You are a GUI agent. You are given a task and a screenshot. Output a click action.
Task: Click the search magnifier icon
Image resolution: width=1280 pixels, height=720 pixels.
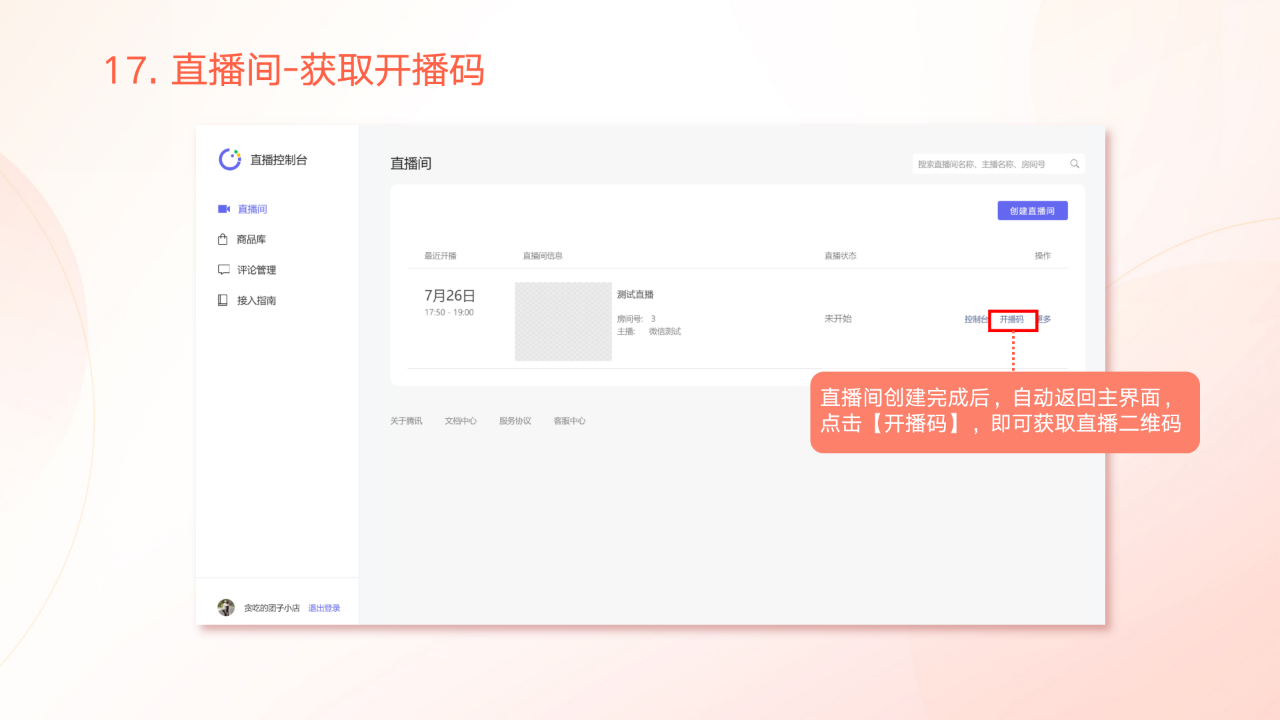tap(1075, 164)
